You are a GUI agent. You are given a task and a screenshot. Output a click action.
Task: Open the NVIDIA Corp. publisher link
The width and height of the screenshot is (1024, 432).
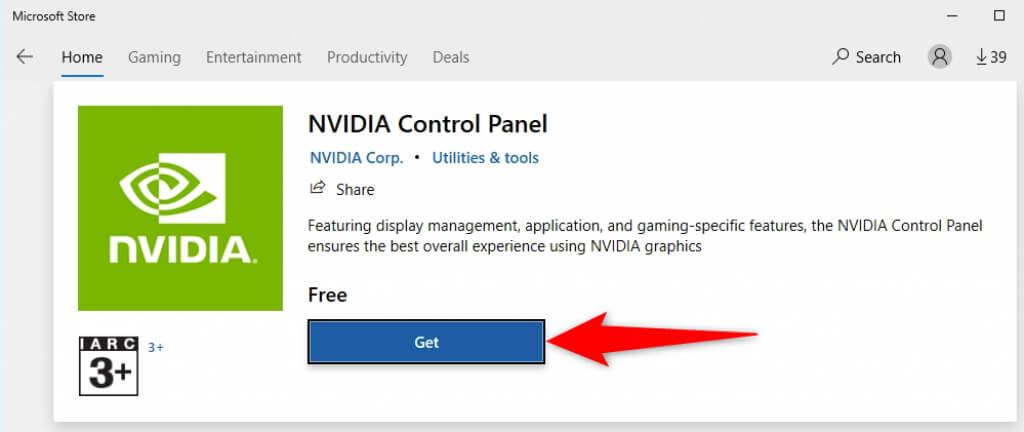click(x=357, y=158)
